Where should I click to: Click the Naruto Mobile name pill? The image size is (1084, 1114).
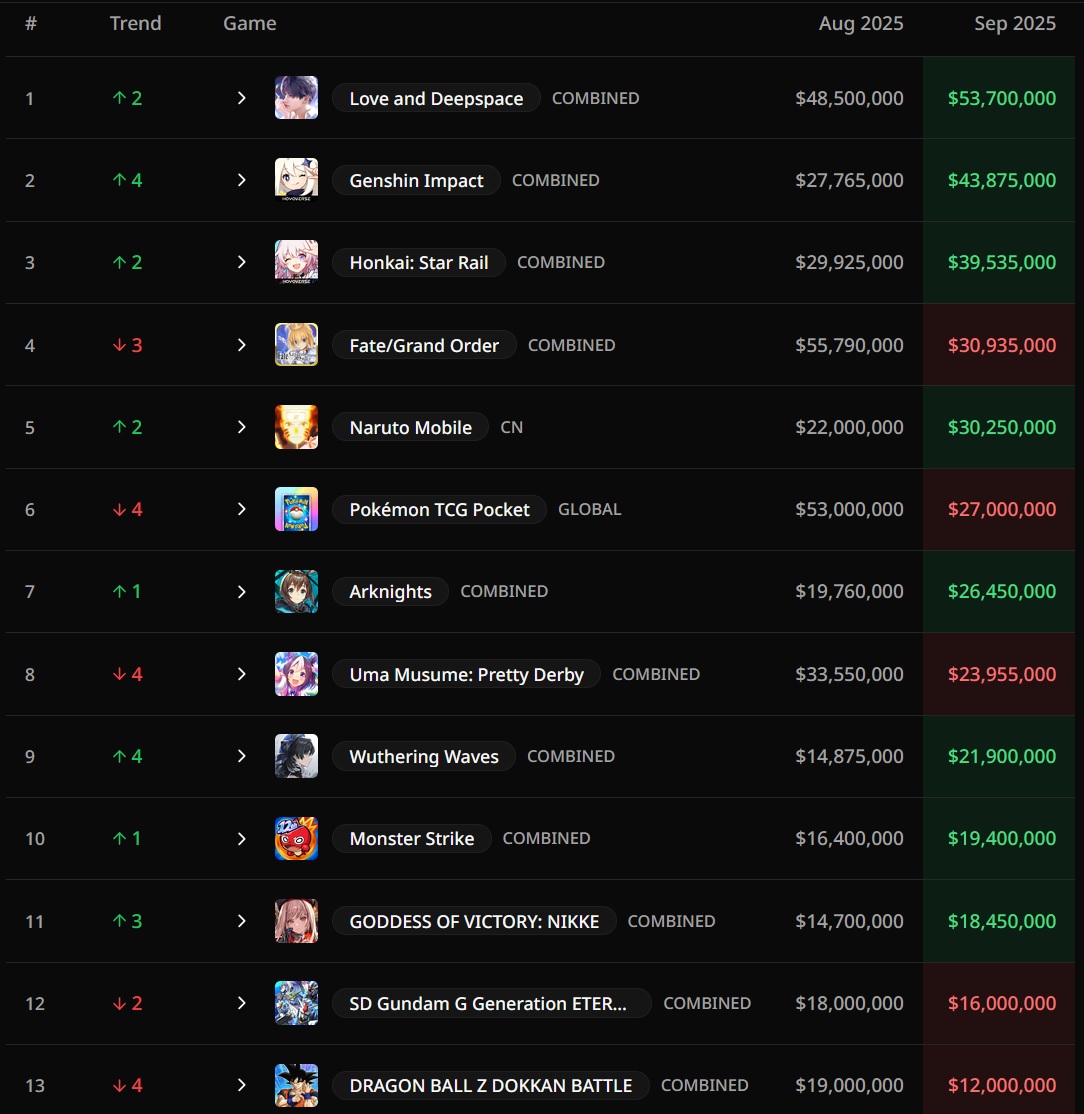click(411, 427)
